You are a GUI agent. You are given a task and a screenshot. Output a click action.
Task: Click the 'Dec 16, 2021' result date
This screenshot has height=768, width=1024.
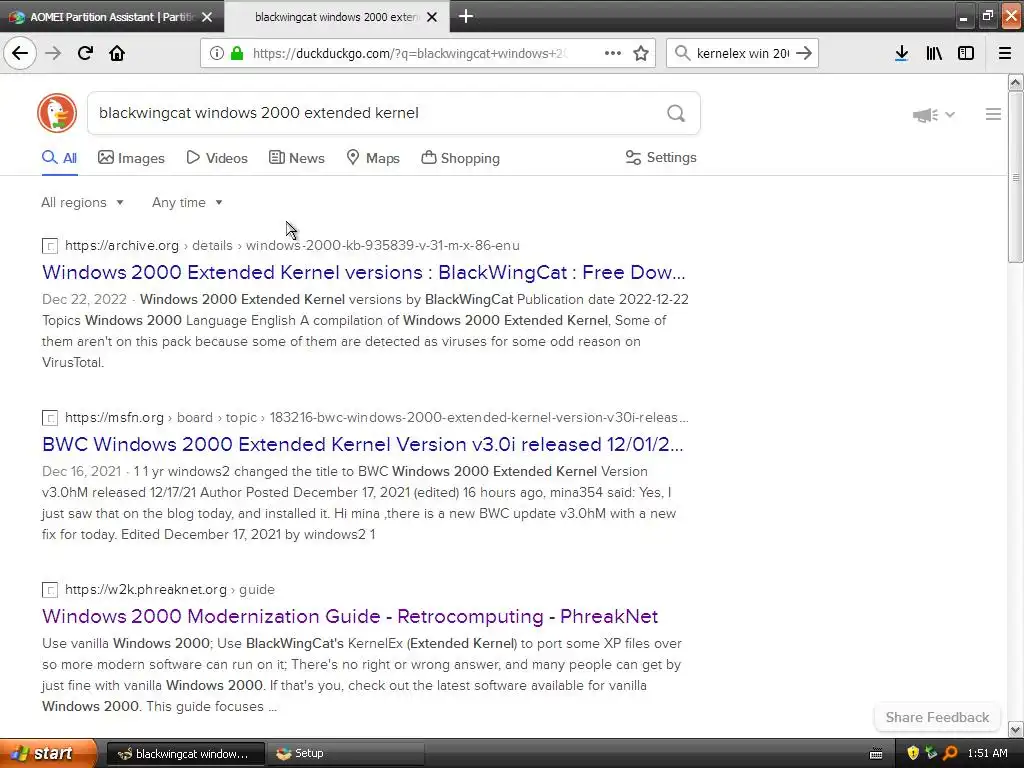tap(82, 471)
